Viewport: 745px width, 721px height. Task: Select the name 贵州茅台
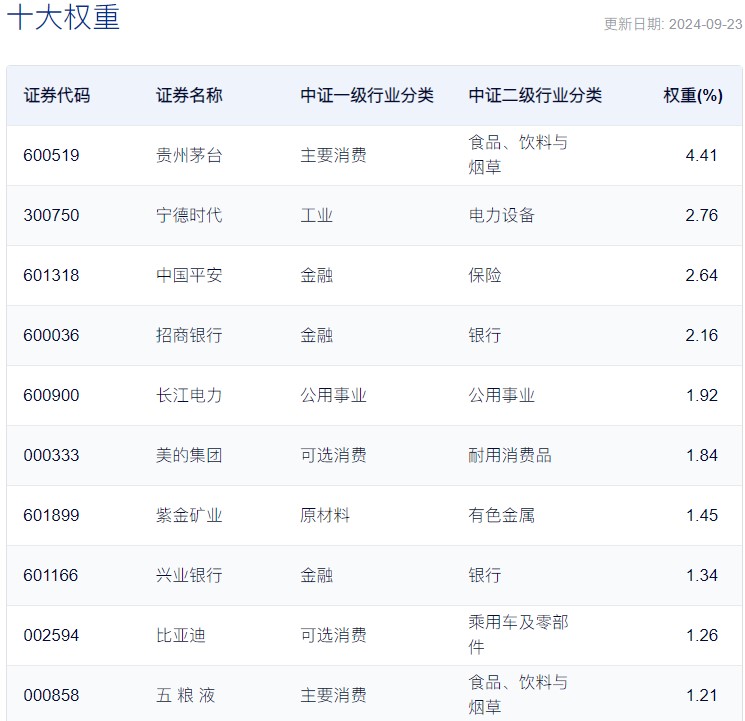[189, 155]
